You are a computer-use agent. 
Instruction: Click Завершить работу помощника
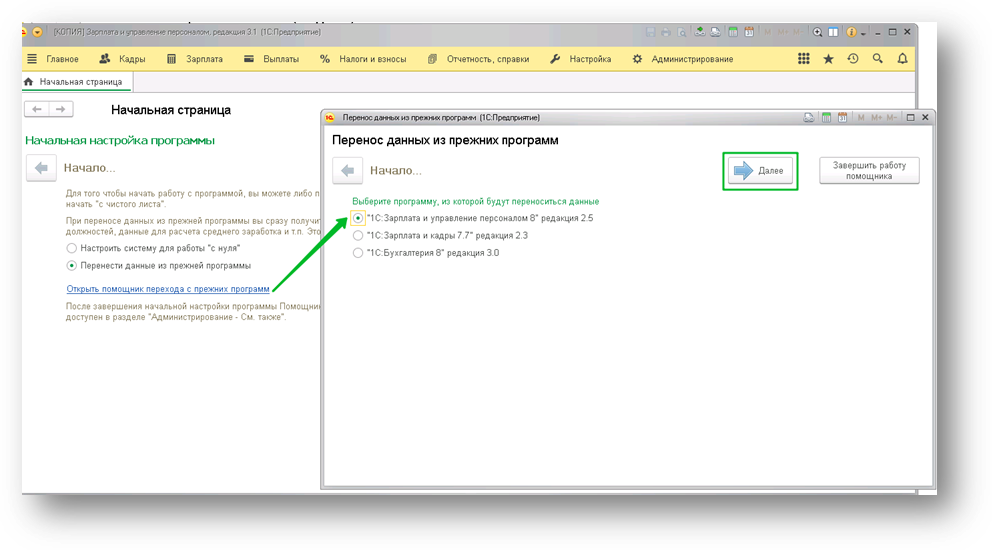click(869, 170)
